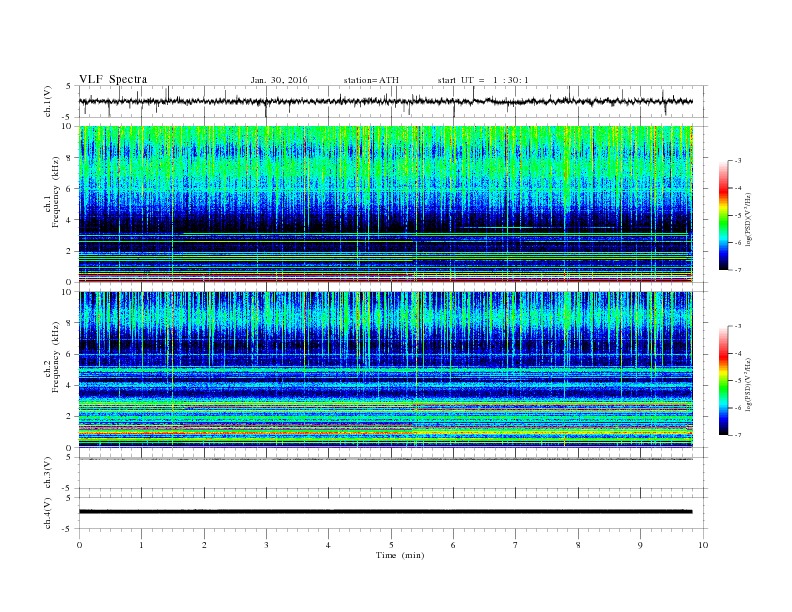792x612 pixels.
Task: Click the '2' kHz tick of ch.2 spectrogram
Action: tap(69, 417)
